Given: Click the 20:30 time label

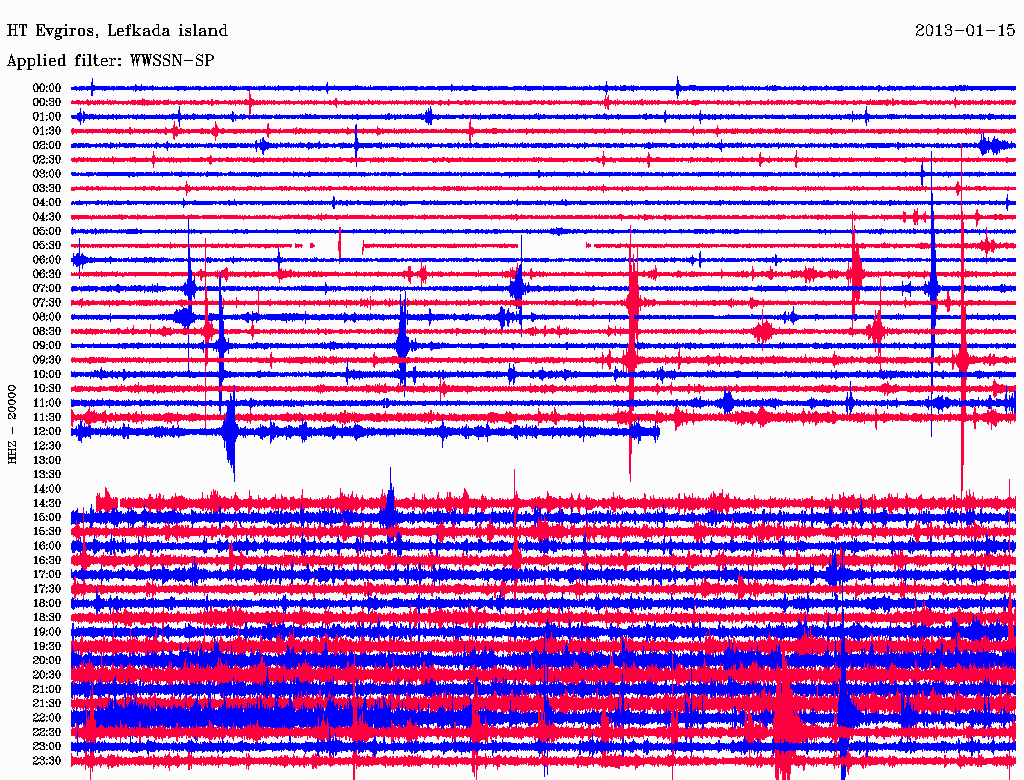Looking at the screenshot, I should coord(47,675).
